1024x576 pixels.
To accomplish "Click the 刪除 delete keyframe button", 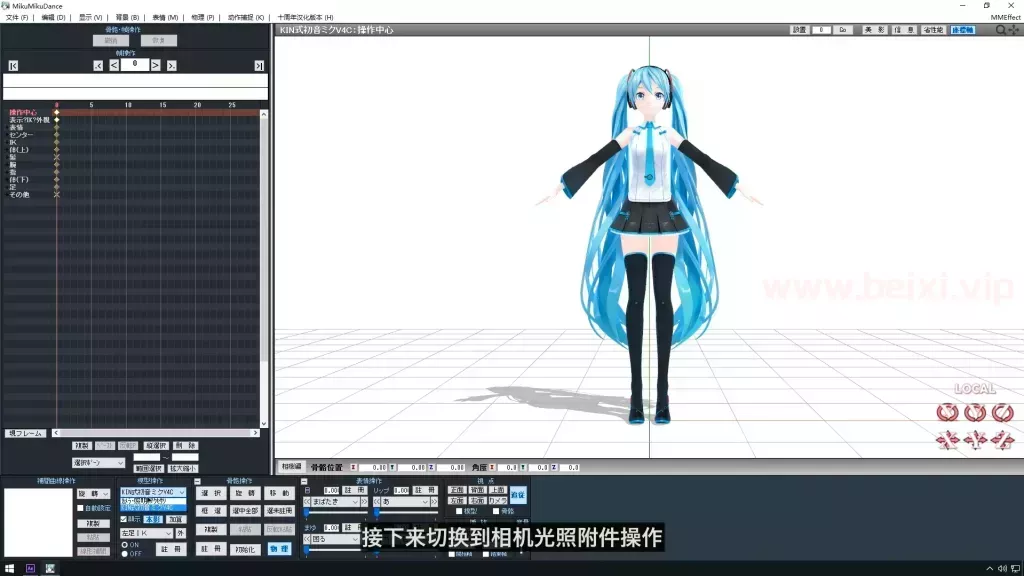I will point(185,445).
